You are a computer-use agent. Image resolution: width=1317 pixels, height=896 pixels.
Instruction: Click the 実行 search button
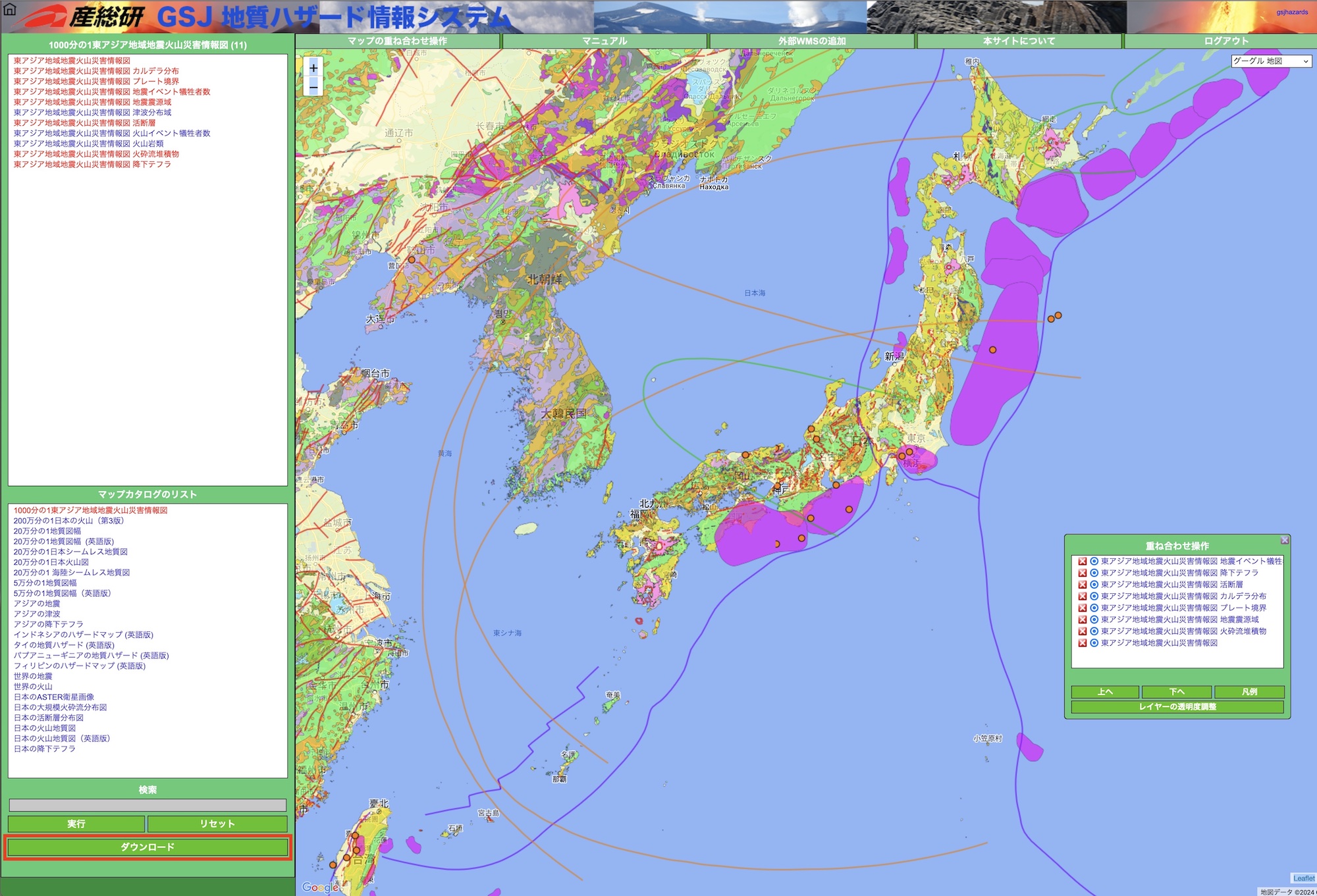[x=76, y=824]
